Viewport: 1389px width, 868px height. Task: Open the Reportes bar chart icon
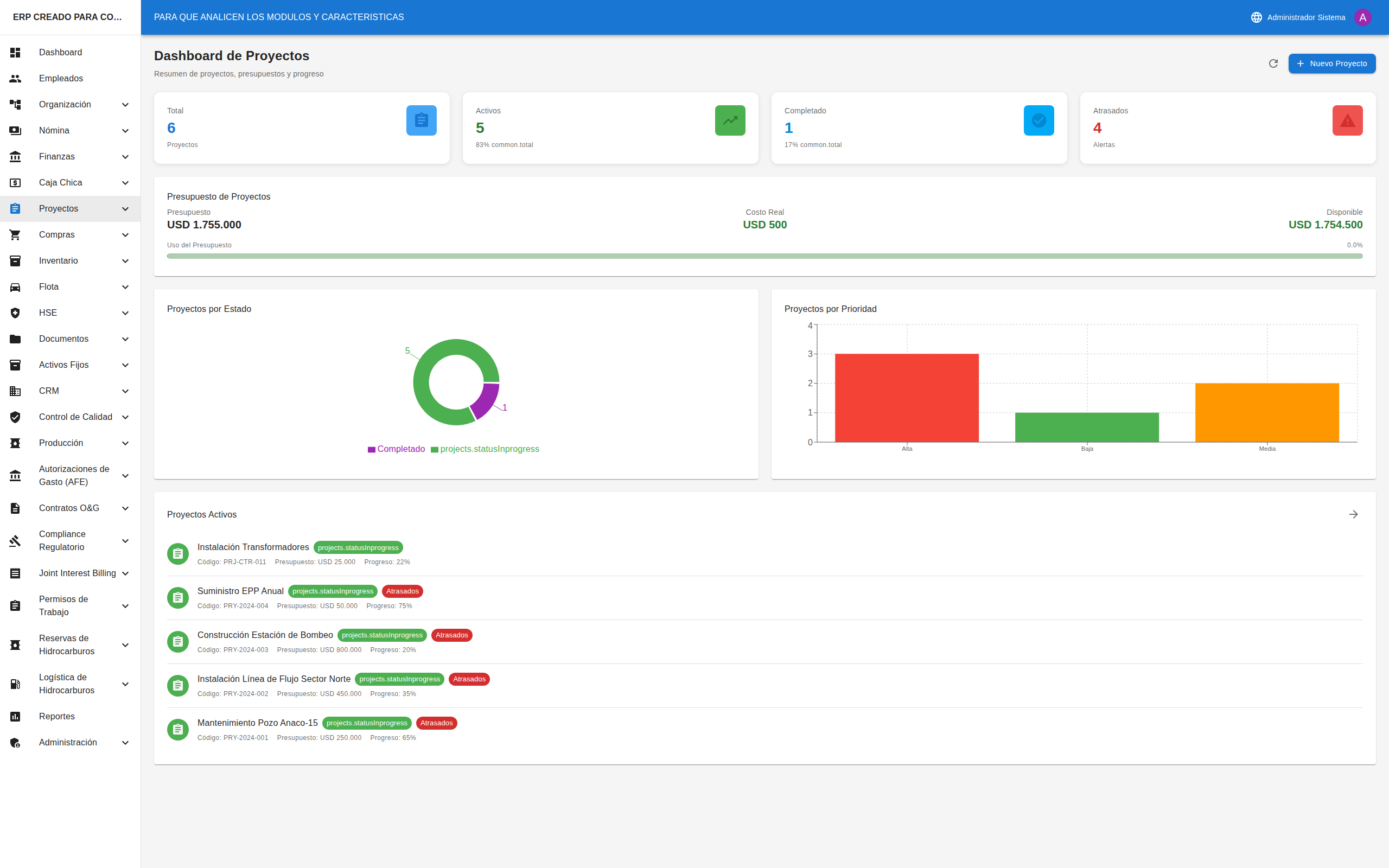15,716
